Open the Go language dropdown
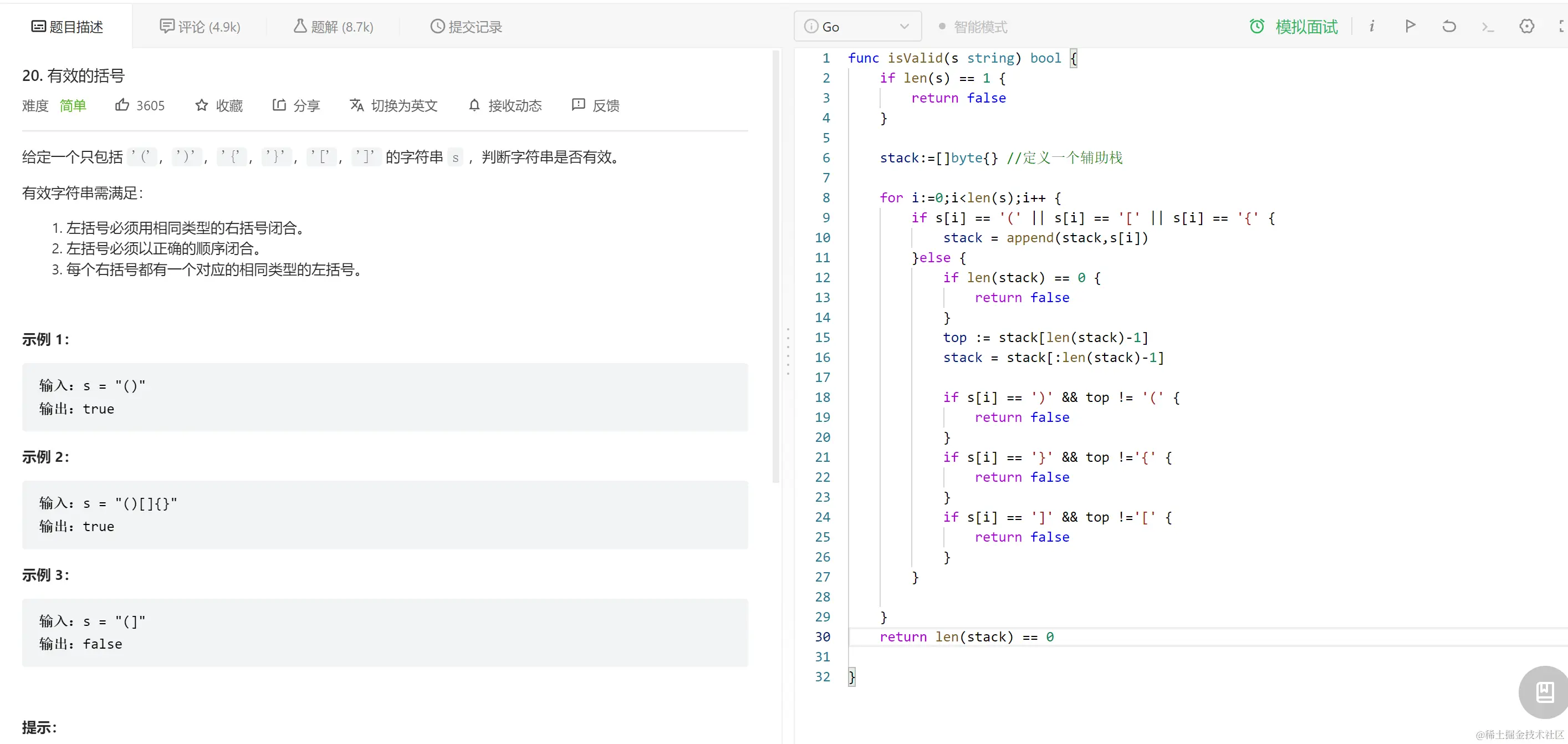The width and height of the screenshot is (1568, 744). (857, 26)
